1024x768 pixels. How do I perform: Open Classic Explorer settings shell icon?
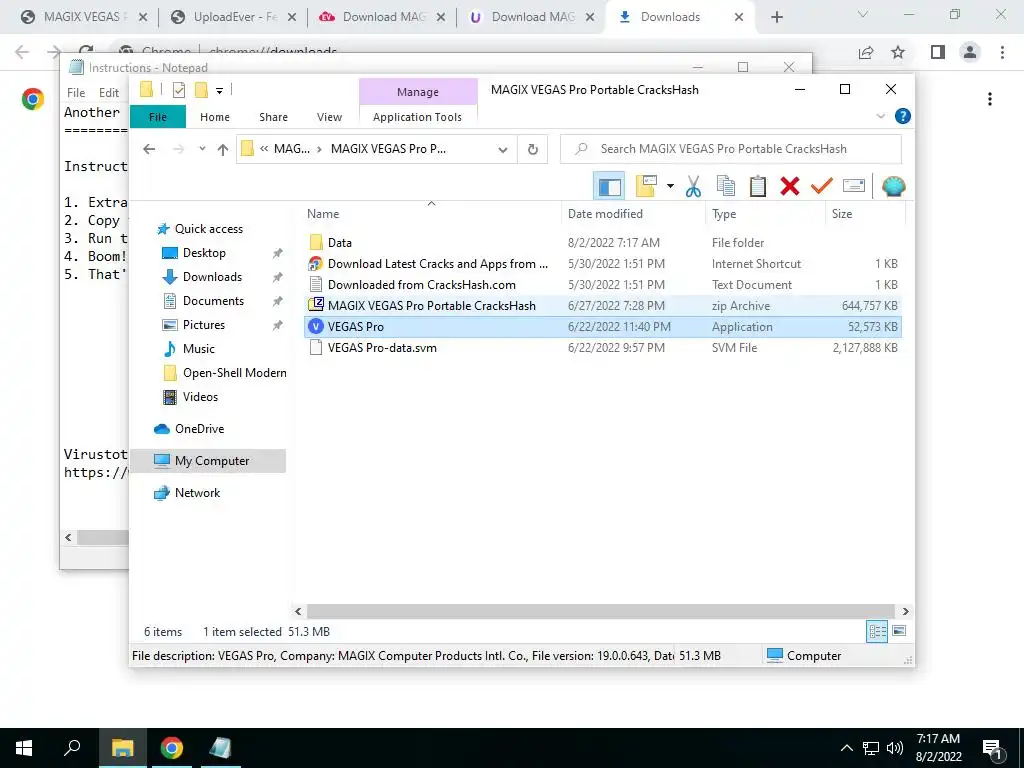click(x=893, y=186)
